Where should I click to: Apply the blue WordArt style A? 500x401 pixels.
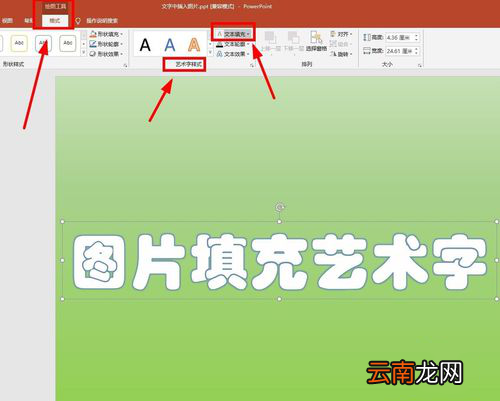170,45
